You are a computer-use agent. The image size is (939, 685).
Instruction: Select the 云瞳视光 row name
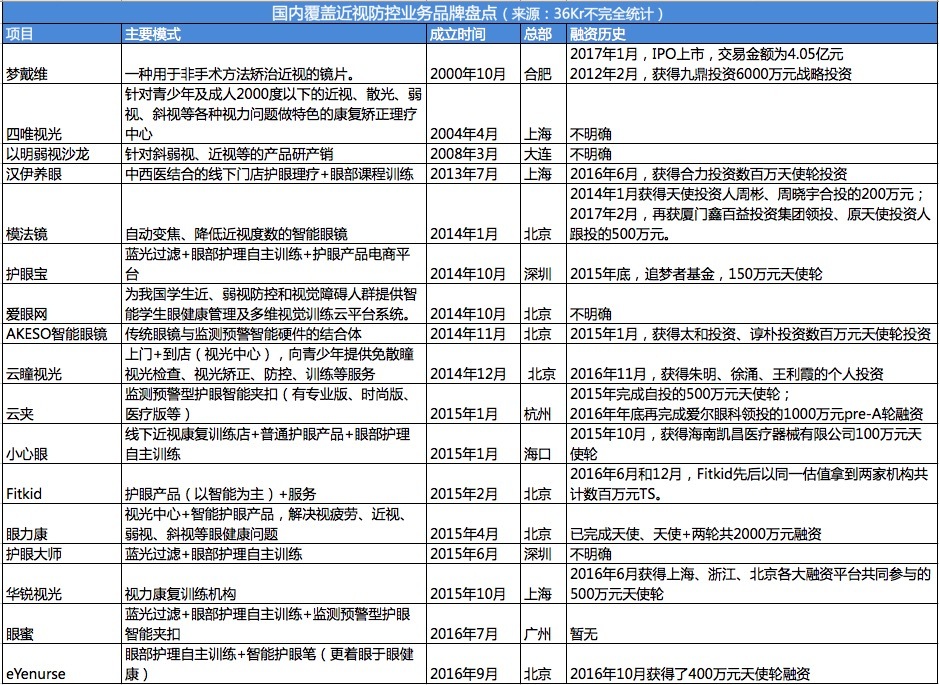[x=62, y=364]
